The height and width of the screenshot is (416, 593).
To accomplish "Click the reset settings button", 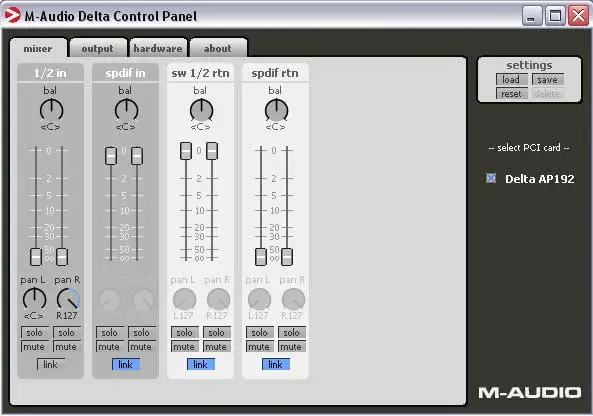I will tap(511, 93).
